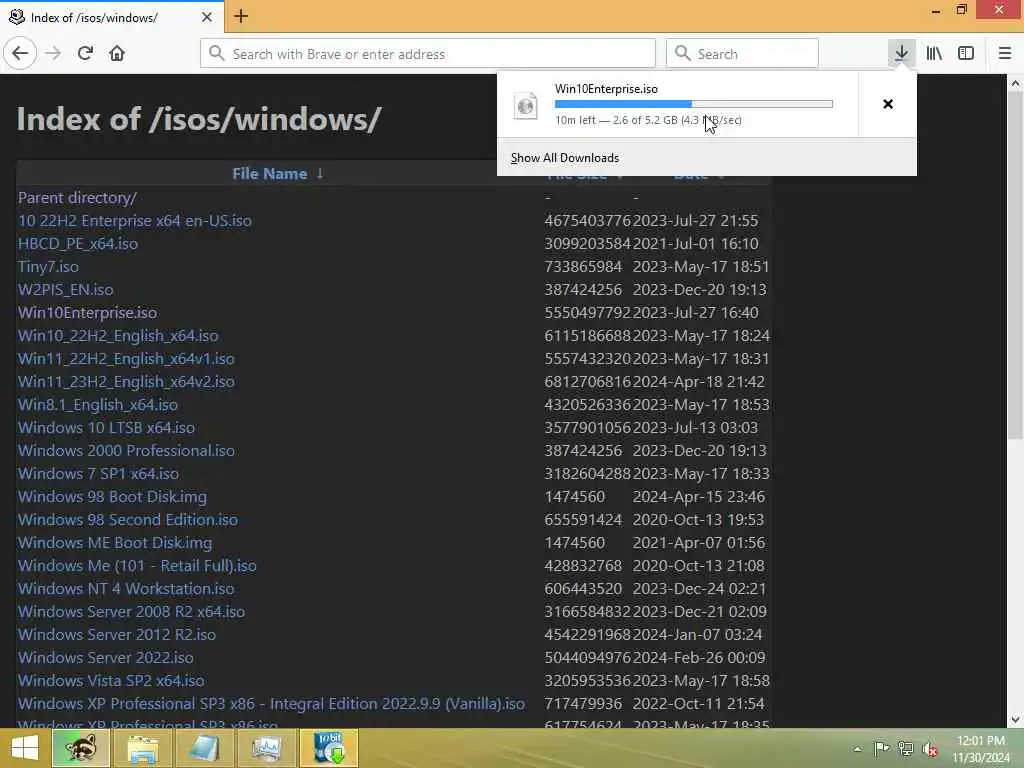Open the hamburger application menu
This screenshot has width=1024, height=768.
[x=1005, y=53]
